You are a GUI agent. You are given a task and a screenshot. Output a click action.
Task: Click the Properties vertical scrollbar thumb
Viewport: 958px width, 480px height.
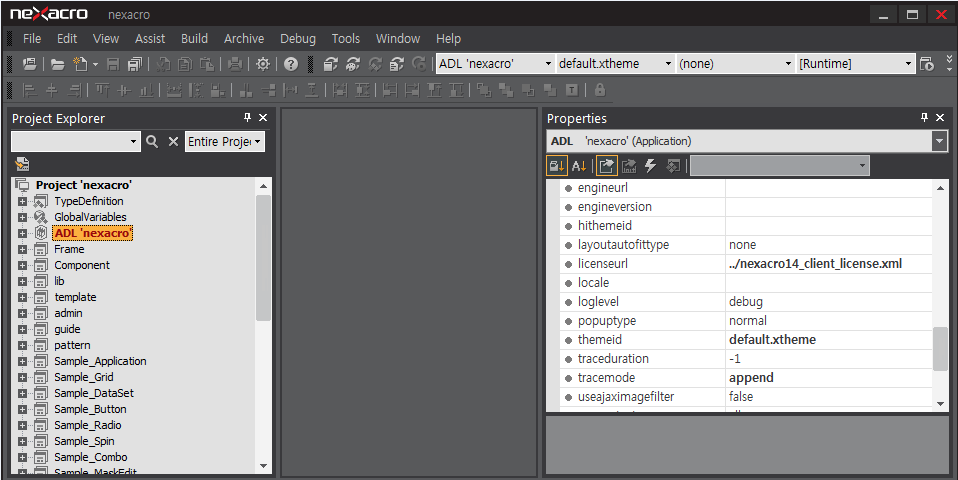[x=940, y=349]
